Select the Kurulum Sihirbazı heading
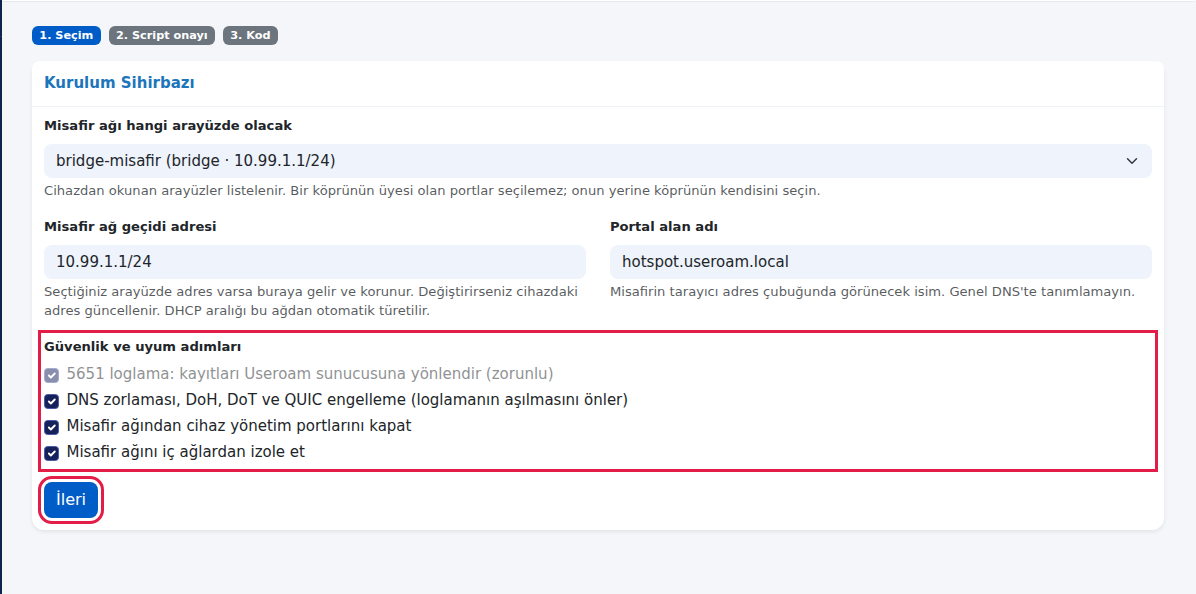The width and height of the screenshot is (1196, 594). pos(119,83)
